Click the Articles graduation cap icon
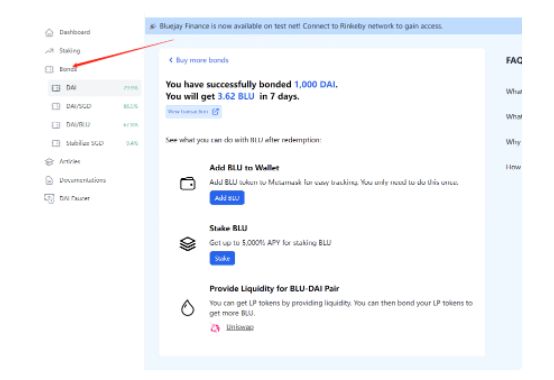554x380 pixels. [49, 162]
